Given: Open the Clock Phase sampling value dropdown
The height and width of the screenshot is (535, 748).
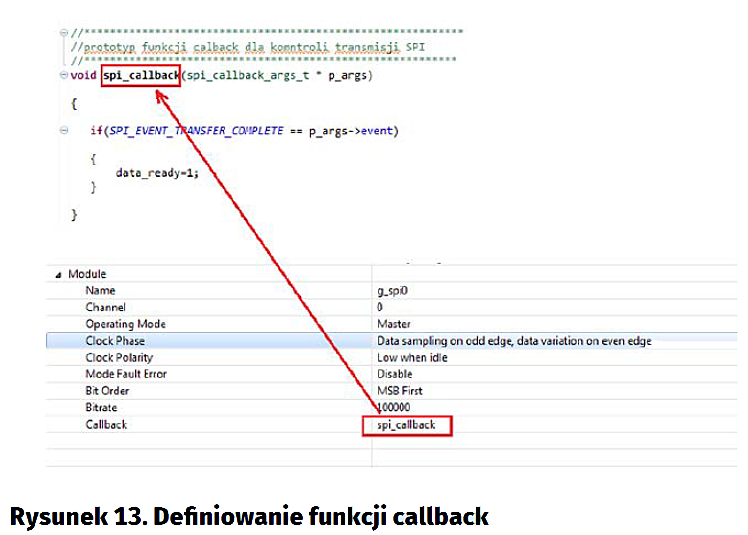Looking at the screenshot, I should pyautogui.click(x=513, y=341).
